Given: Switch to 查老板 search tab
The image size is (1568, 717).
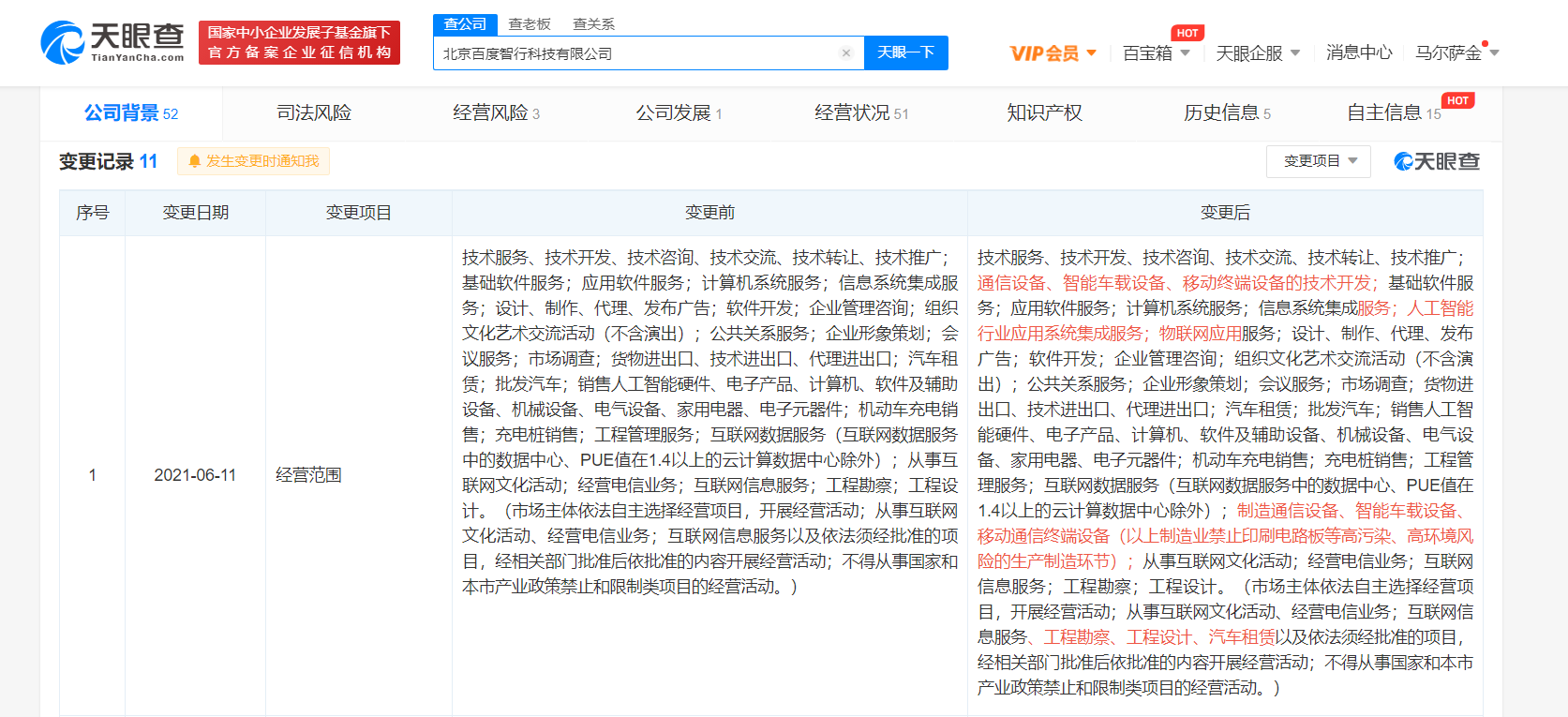Looking at the screenshot, I should click(530, 24).
